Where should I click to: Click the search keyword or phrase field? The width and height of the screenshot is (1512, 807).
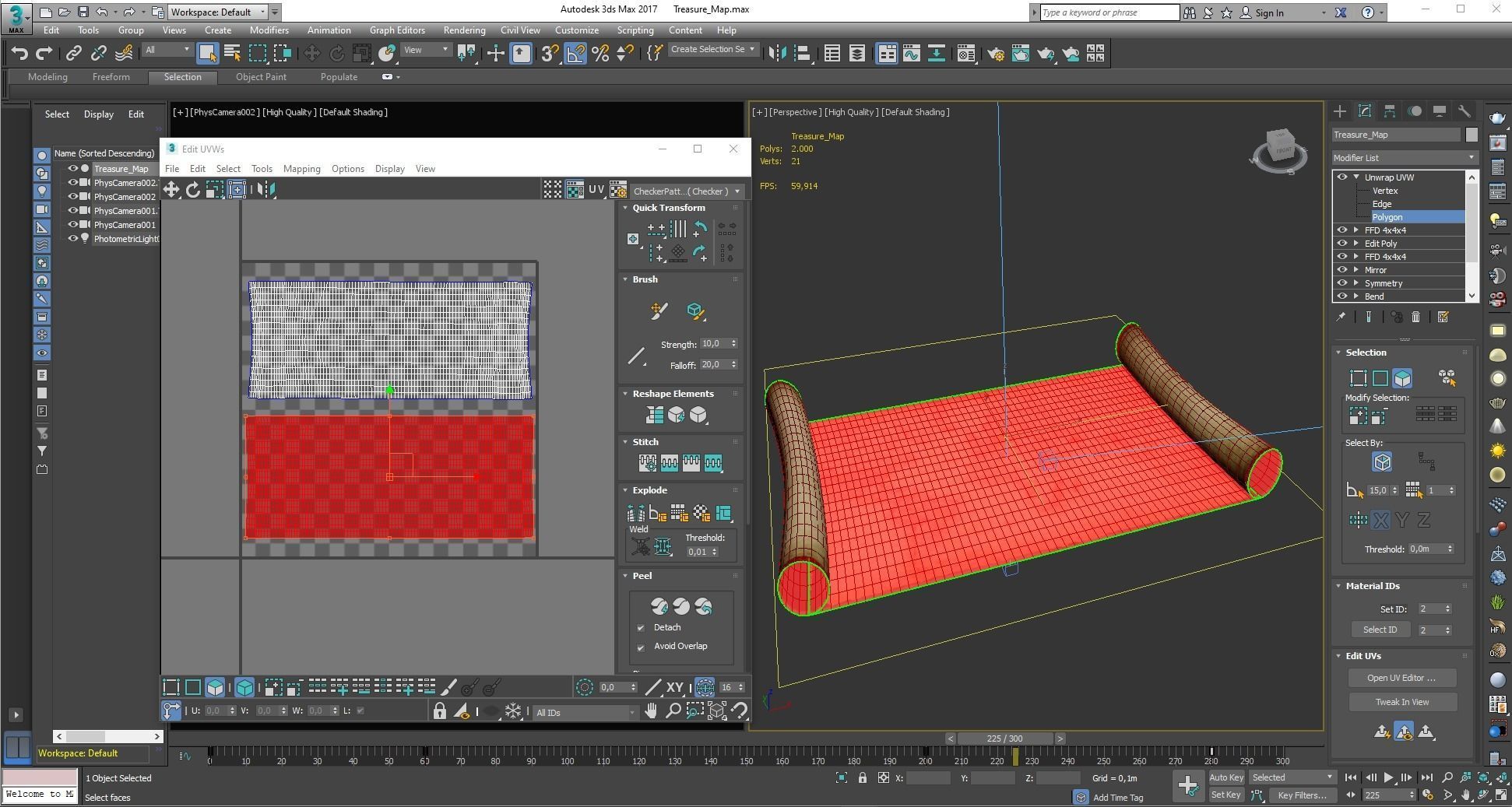[1109, 12]
